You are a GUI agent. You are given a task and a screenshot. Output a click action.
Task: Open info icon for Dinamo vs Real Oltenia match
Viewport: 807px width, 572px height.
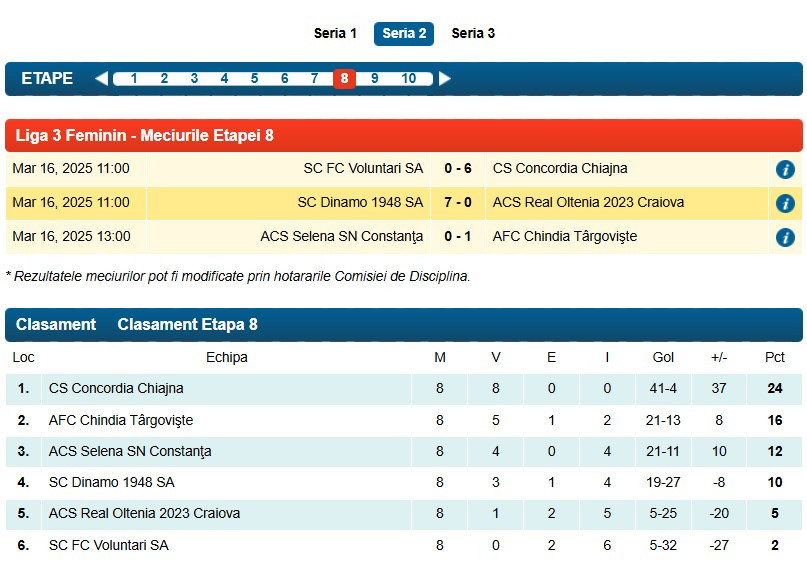click(x=785, y=203)
